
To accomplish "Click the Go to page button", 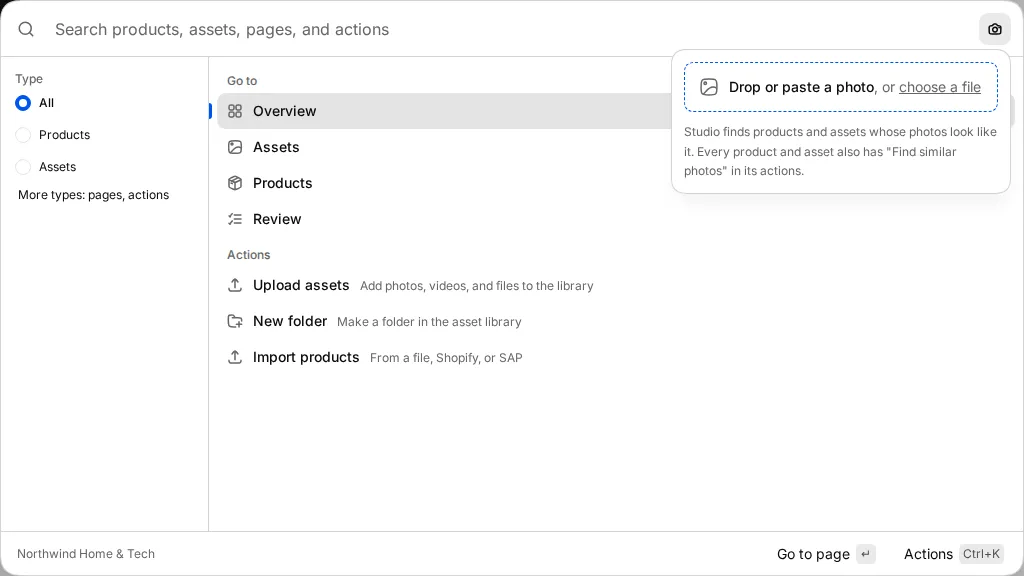I will point(826,554).
